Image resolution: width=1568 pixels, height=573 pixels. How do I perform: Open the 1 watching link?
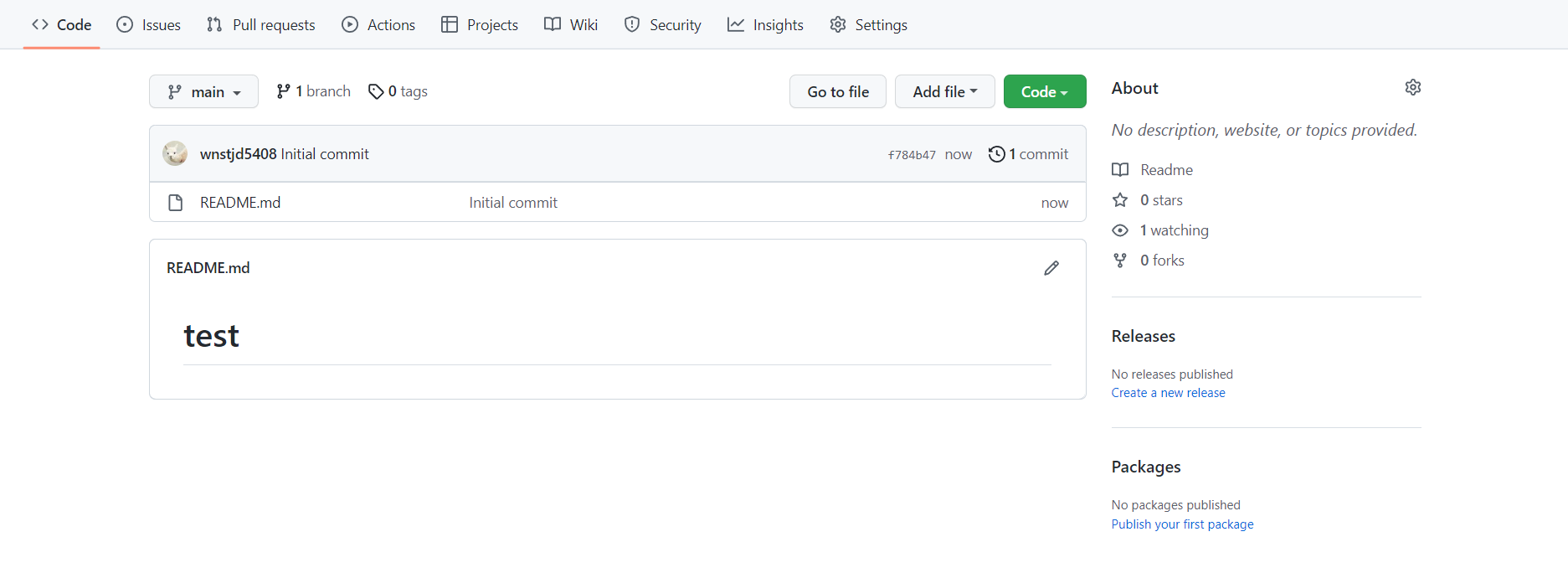(1160, 230)
